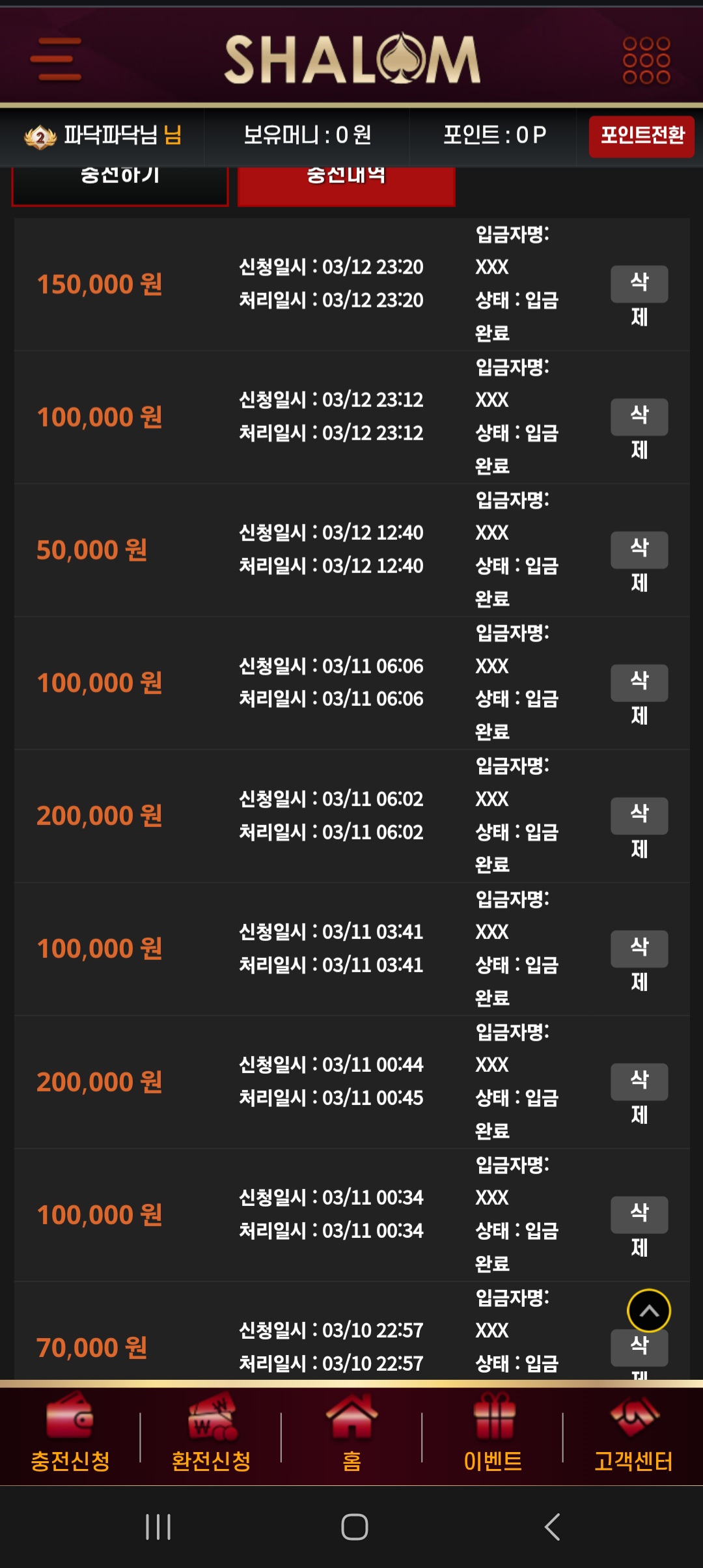Open the hamburger menu icon
The image size is (703, 1568).
(x=56, y=59)
